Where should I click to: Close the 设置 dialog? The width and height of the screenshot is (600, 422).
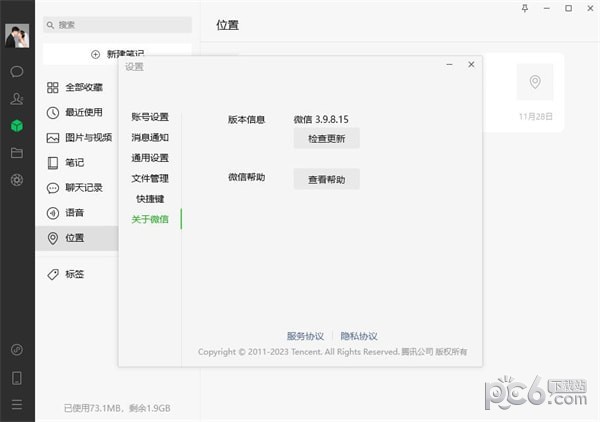(x=471, y=65)
